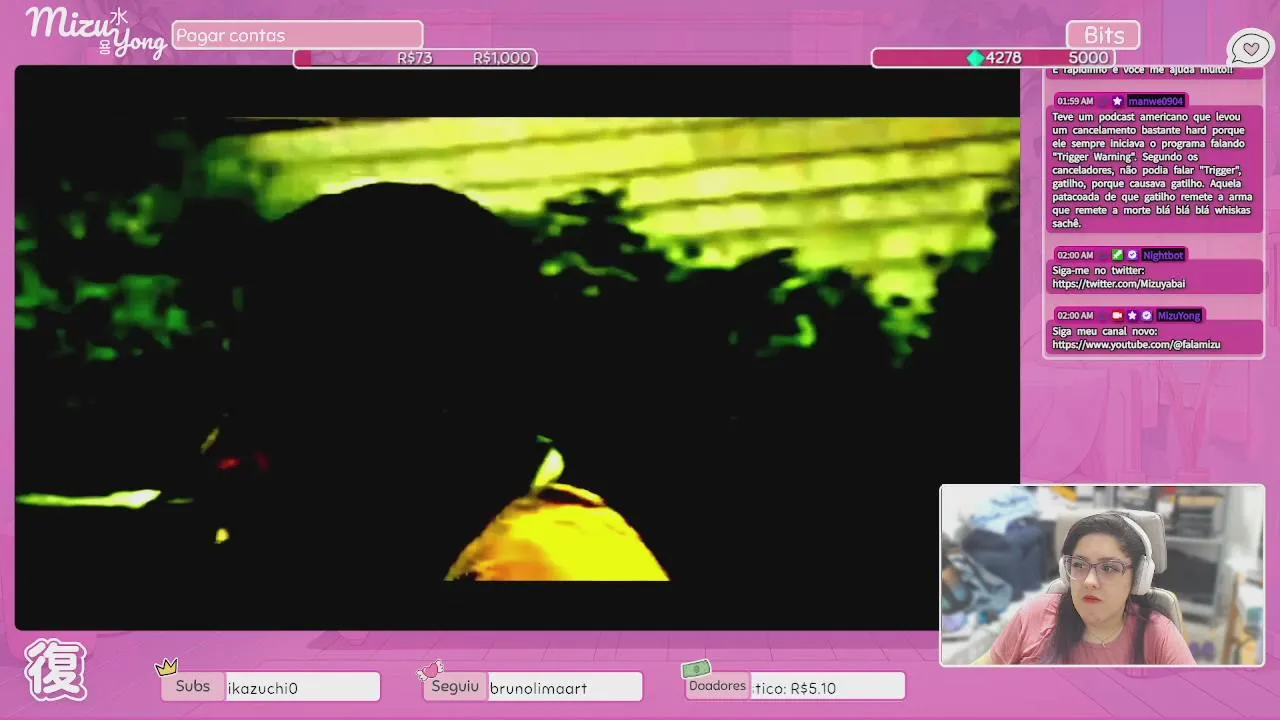Click the MizuYong logo in the corner
This screenshot has width=1280, height=720.
click(x=94, y=32)
